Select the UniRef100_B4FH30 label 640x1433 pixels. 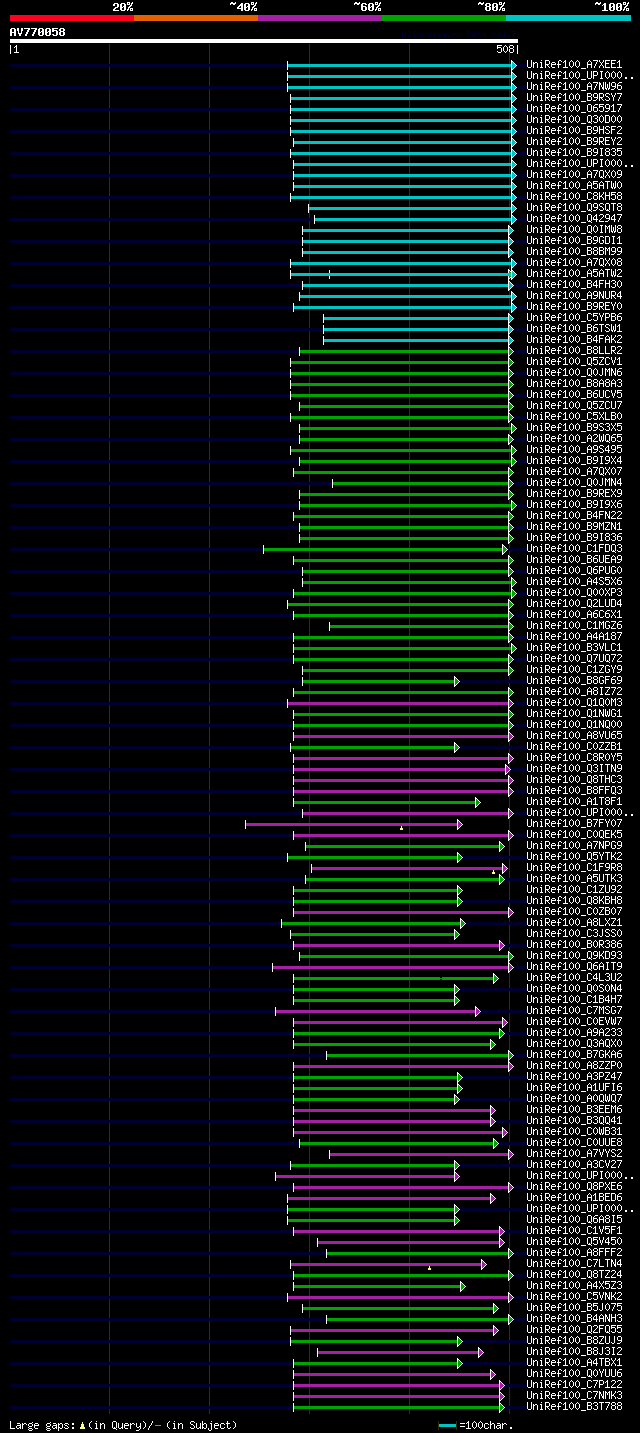(x=575, y=284)
